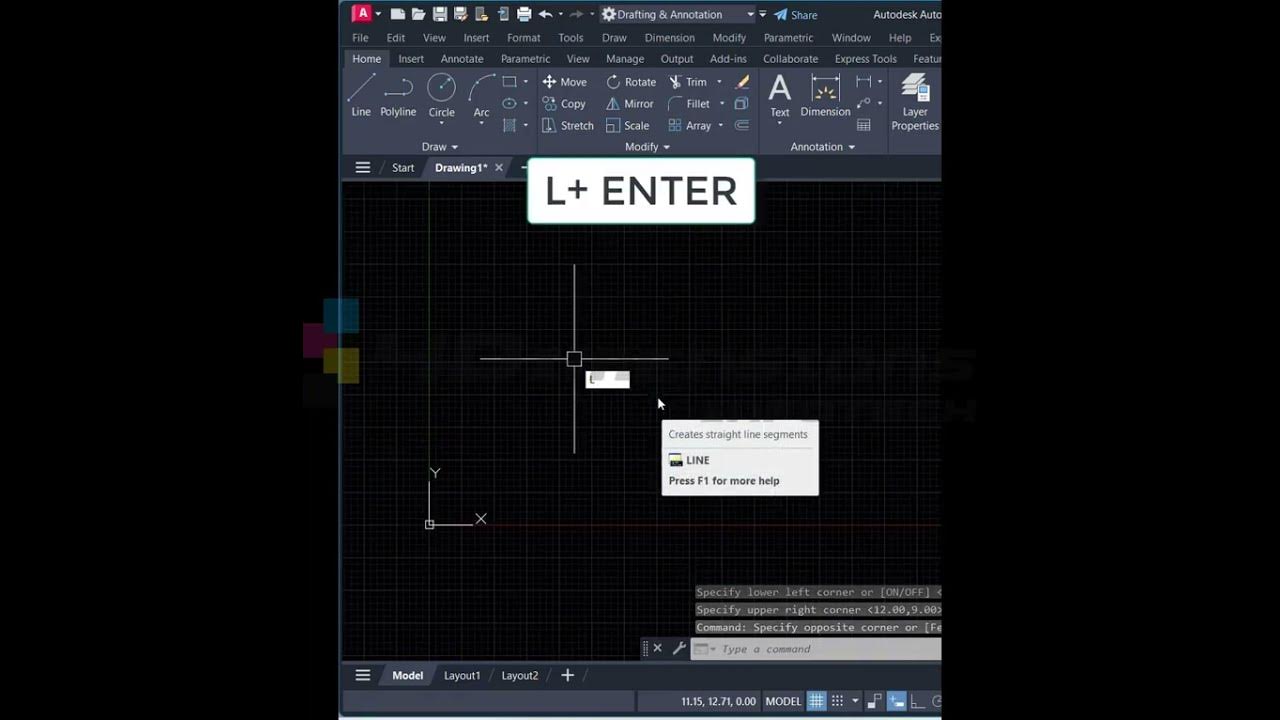Image resolution: width=1280 pixels, height=720 pixels.
Task: Expand the Annotation panel
Action: 823,147
